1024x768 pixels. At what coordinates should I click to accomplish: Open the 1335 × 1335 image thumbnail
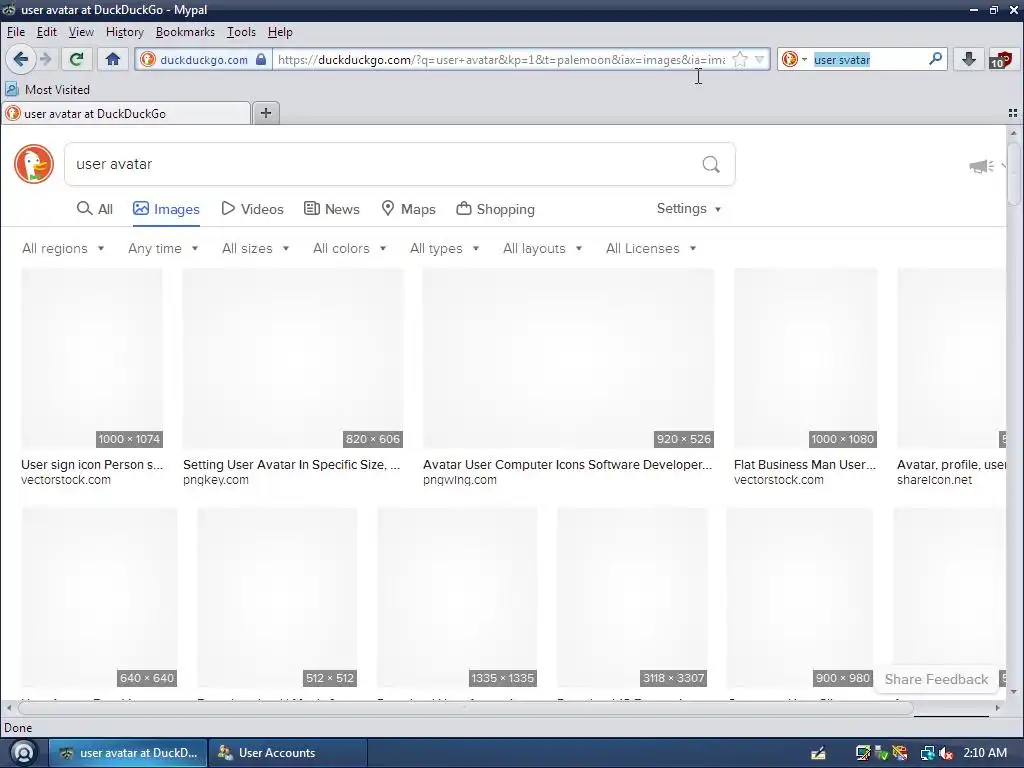(x=457, y=598)
